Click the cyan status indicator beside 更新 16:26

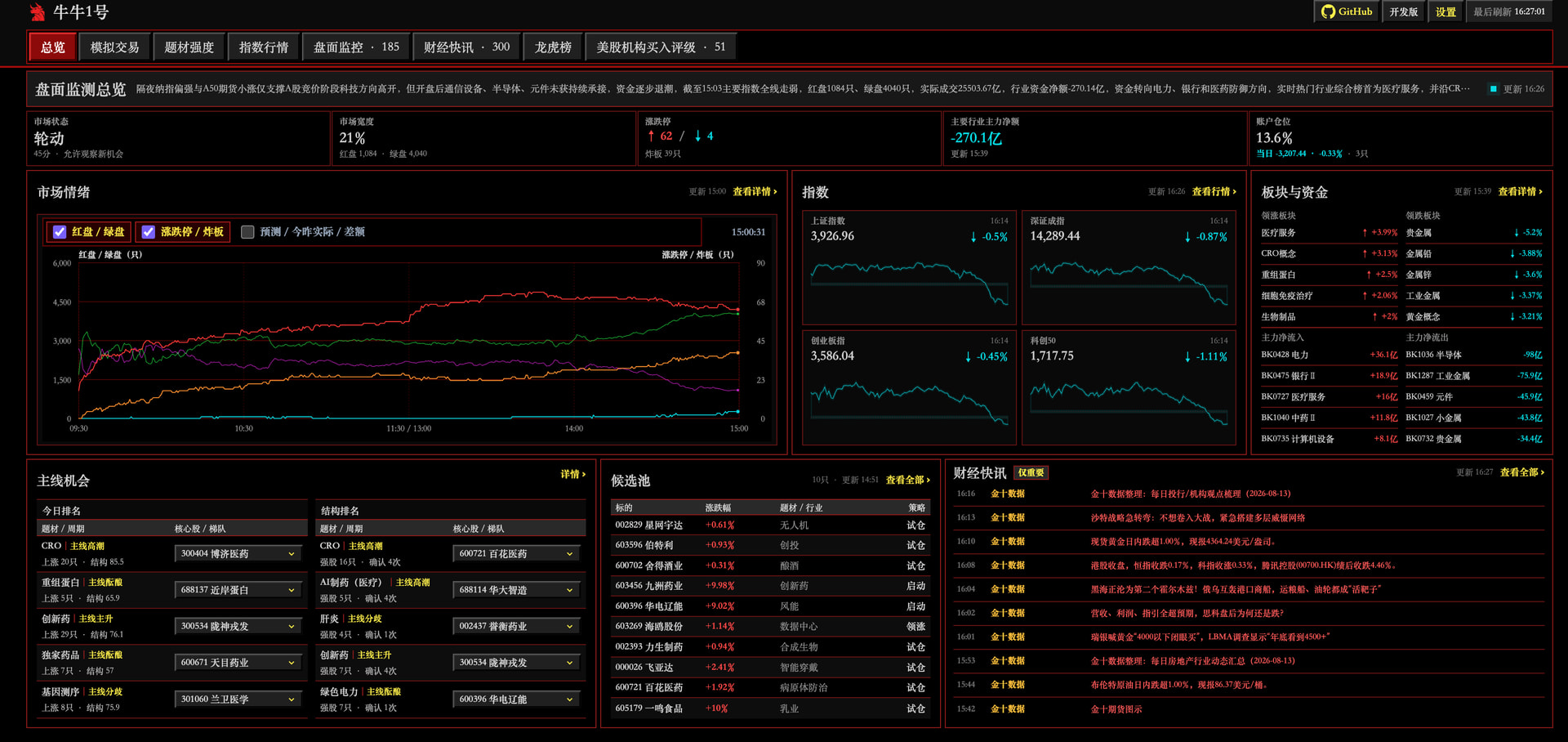click(1493, 89)
